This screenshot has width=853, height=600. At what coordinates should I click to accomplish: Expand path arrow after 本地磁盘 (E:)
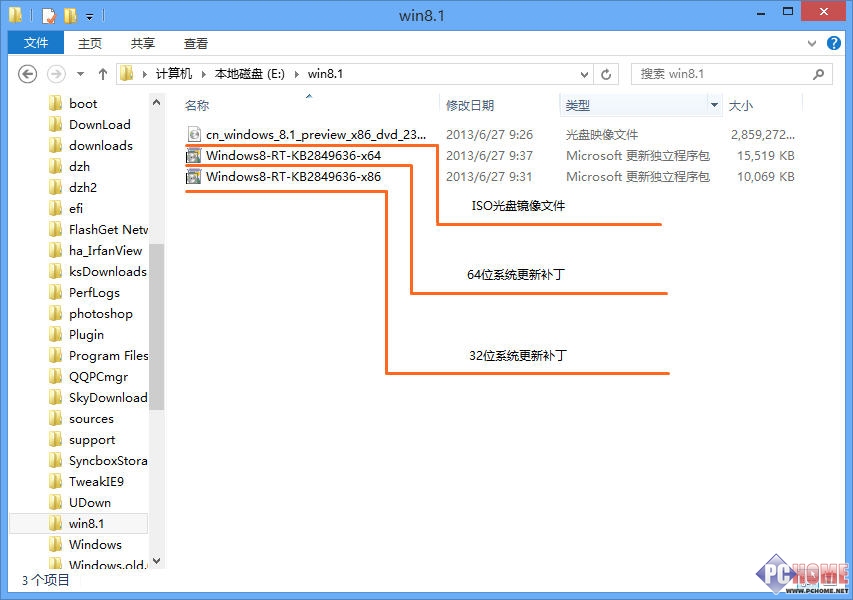tap(296, 74)
